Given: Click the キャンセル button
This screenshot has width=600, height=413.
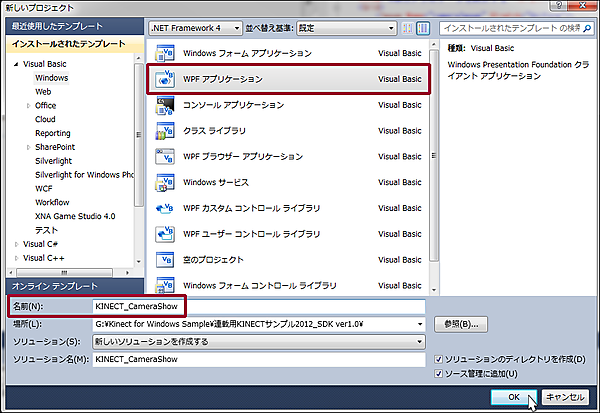Looking at the screenshot, I should 565,397.
